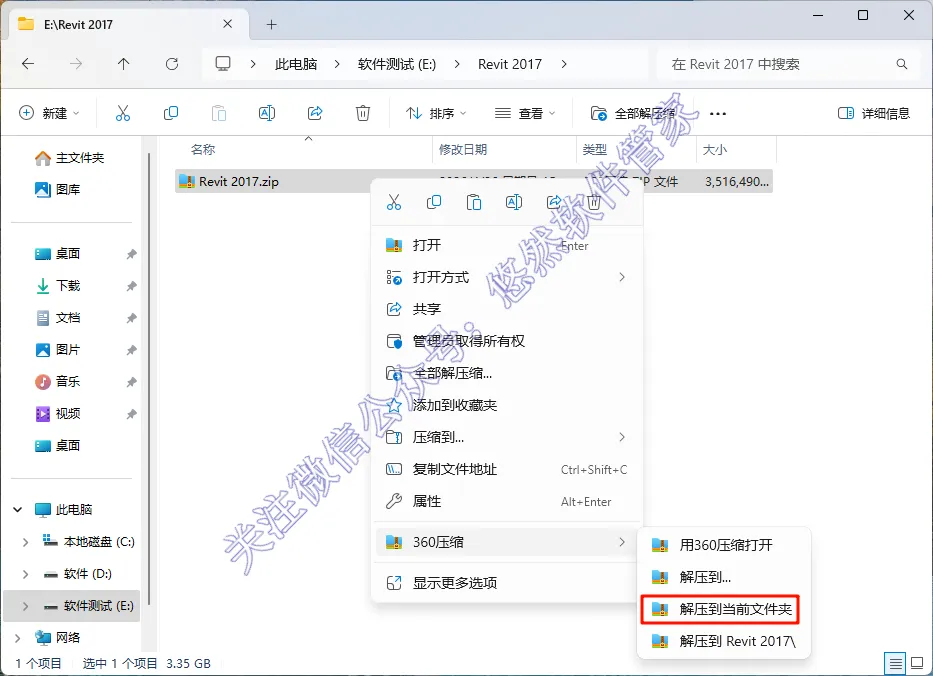Open the 查看 view dropdown

525,113
